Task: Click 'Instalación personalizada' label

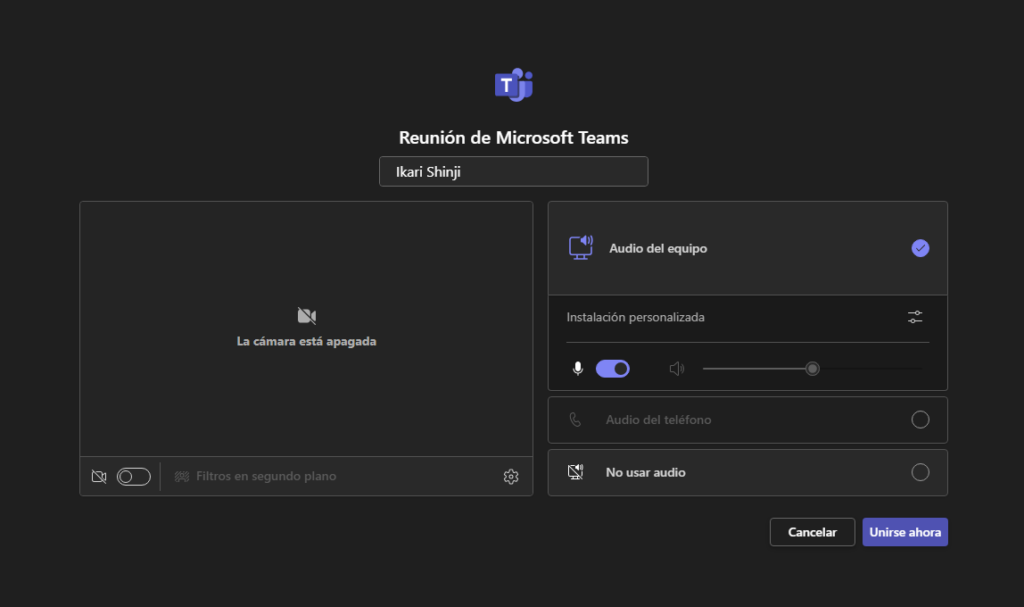Action: pos(635,317)
